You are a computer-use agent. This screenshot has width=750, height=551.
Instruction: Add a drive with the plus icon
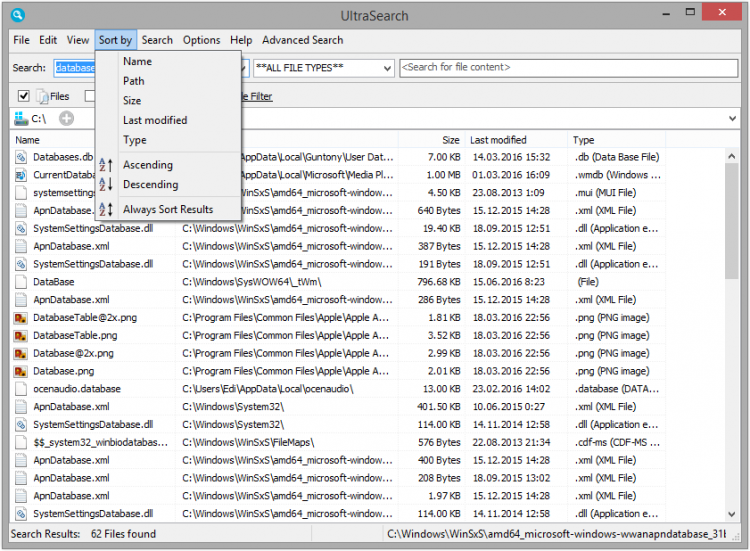pos(66,119)
